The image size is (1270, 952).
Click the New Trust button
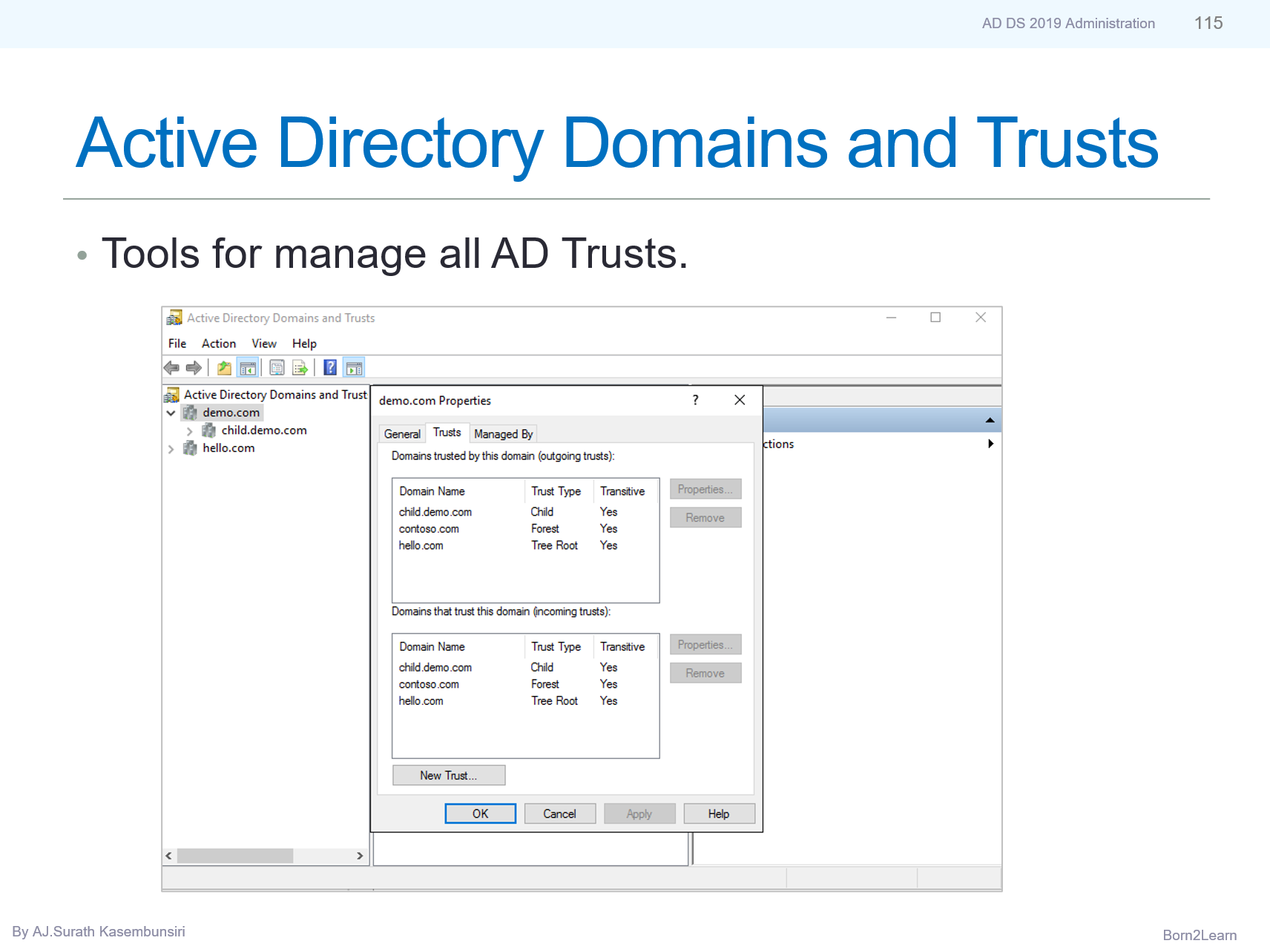click(448, 775)
